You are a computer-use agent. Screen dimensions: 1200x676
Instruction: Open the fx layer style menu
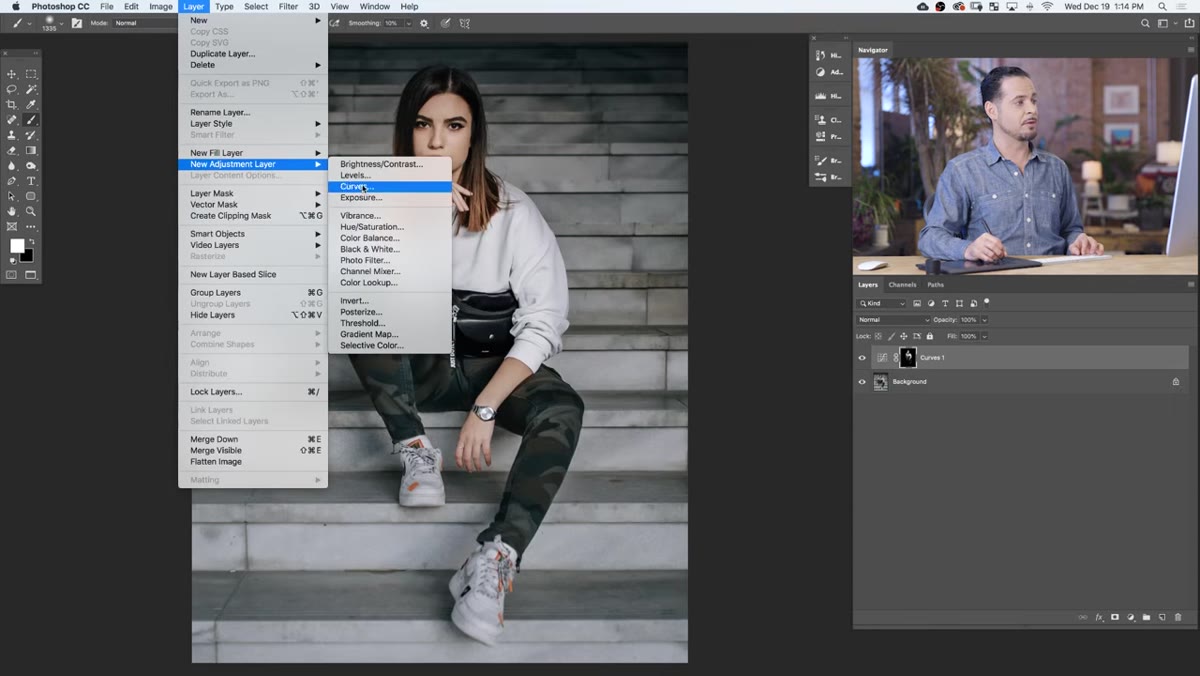1099,617
